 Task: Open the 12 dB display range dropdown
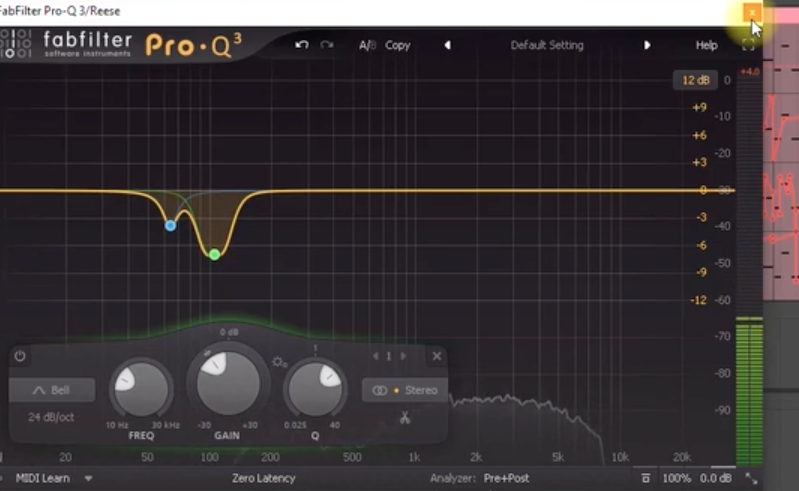695,80
